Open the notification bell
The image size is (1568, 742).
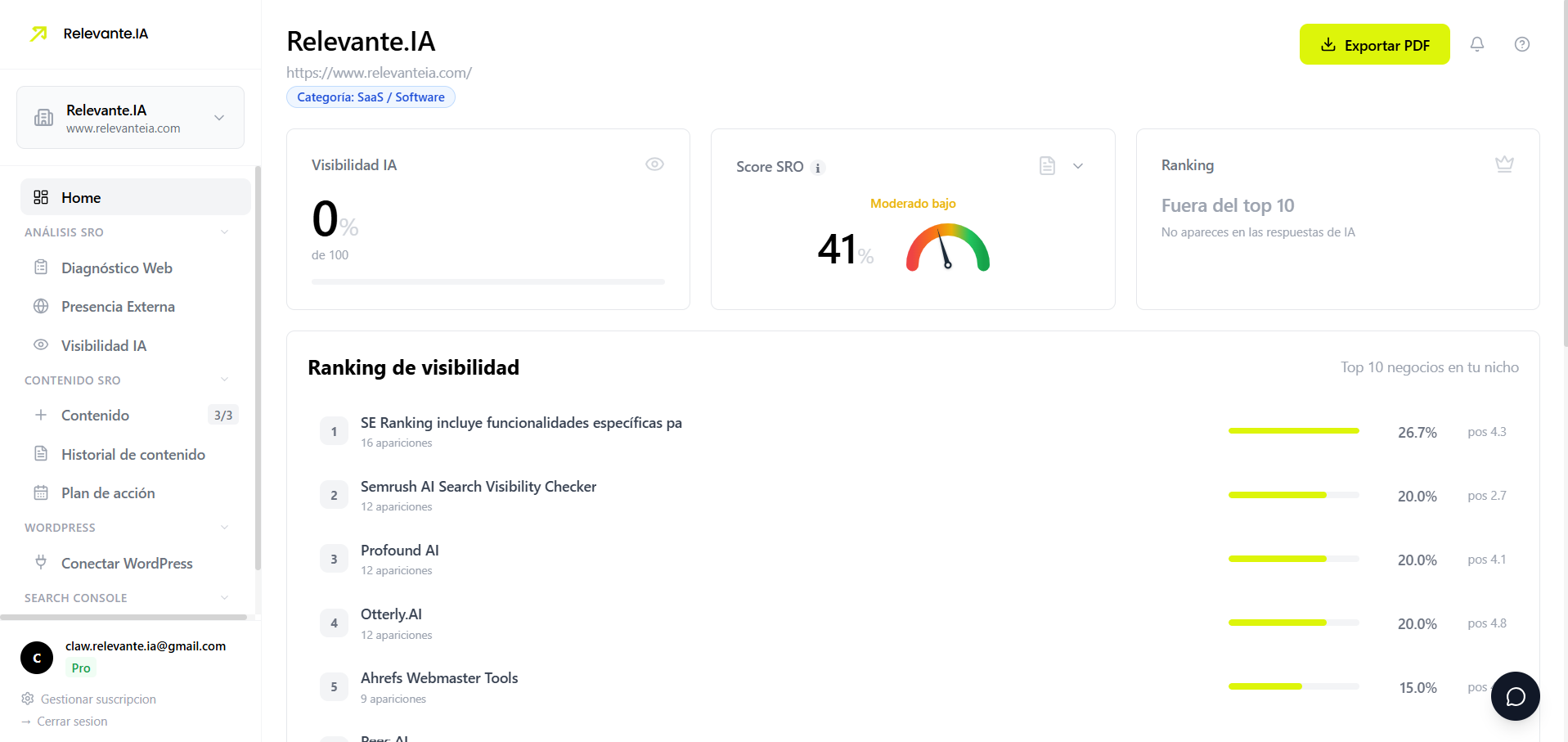click(1477, 44)
